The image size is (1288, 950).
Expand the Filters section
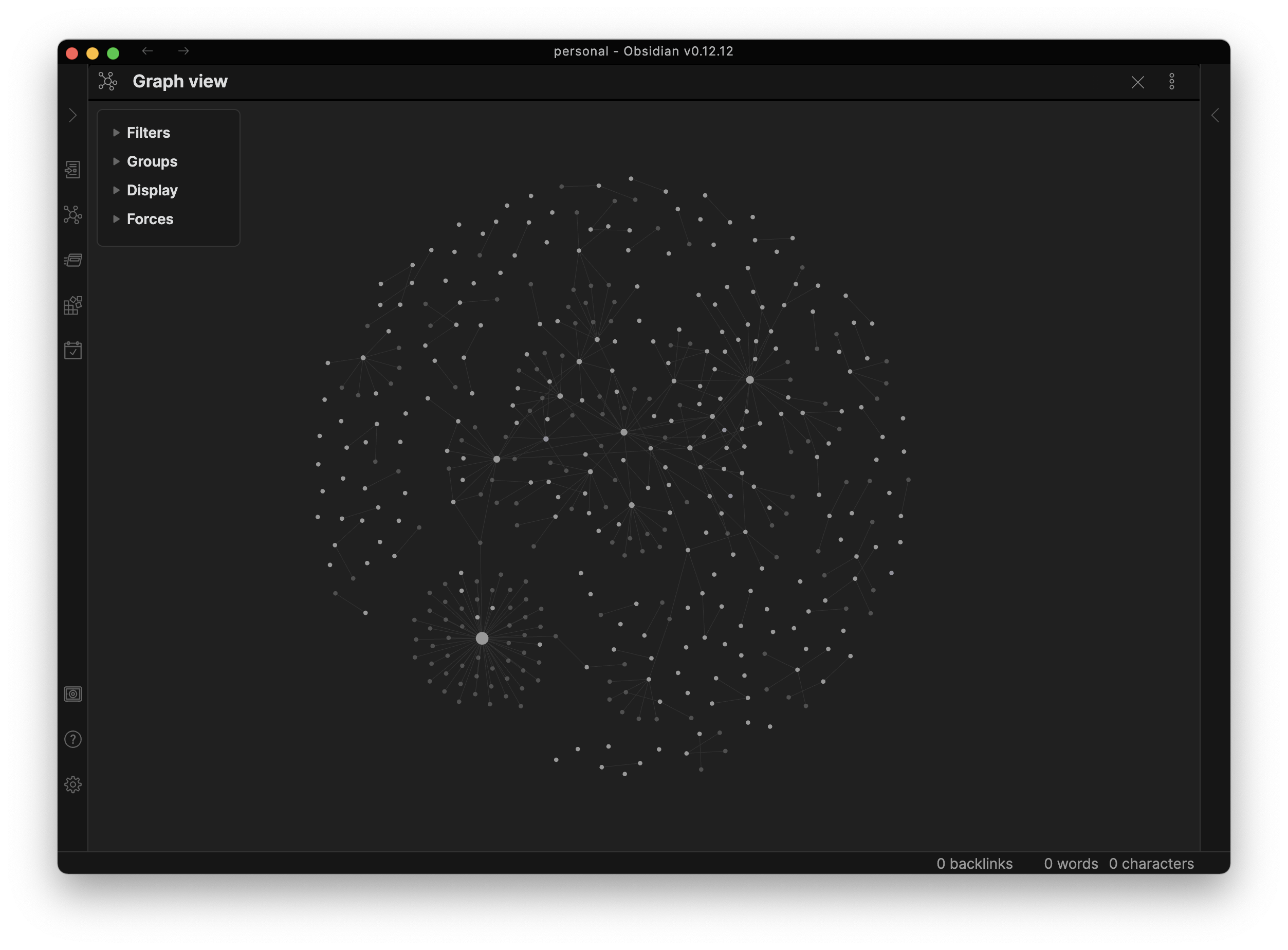(148, 133)
